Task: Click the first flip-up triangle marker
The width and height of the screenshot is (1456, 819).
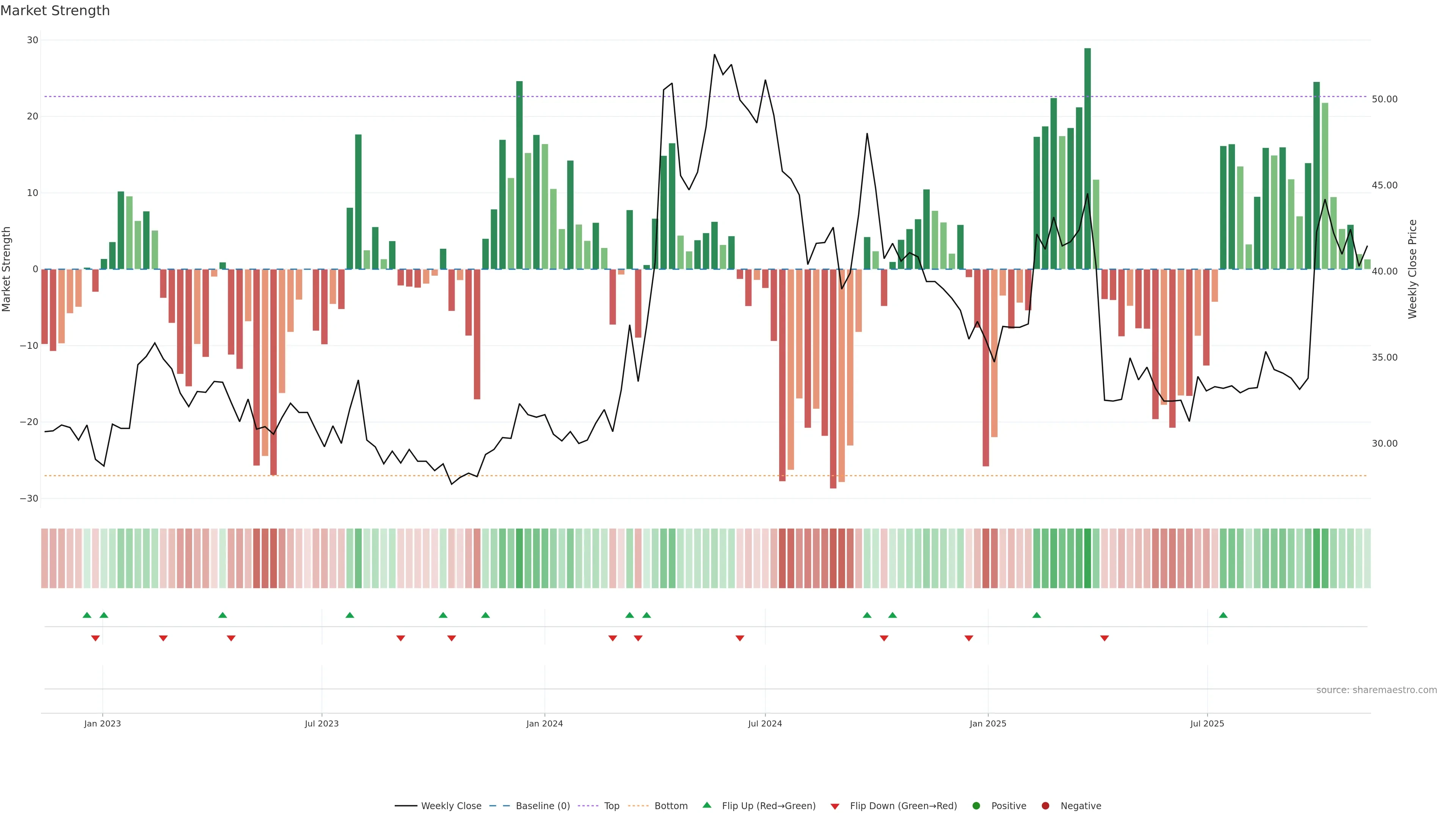Action: point(87,615)
